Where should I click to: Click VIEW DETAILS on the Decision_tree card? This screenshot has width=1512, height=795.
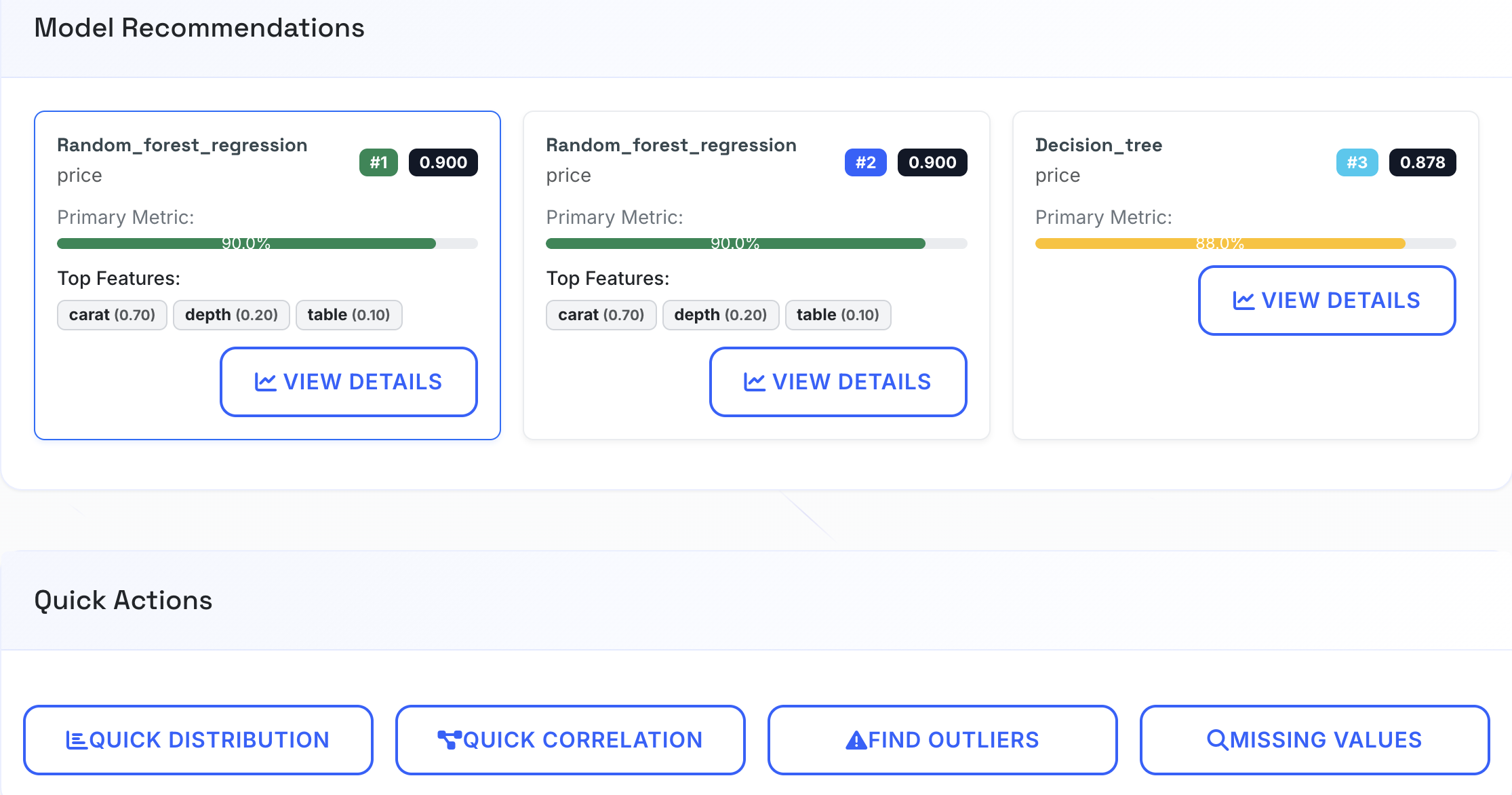(x=1326, y=300)
